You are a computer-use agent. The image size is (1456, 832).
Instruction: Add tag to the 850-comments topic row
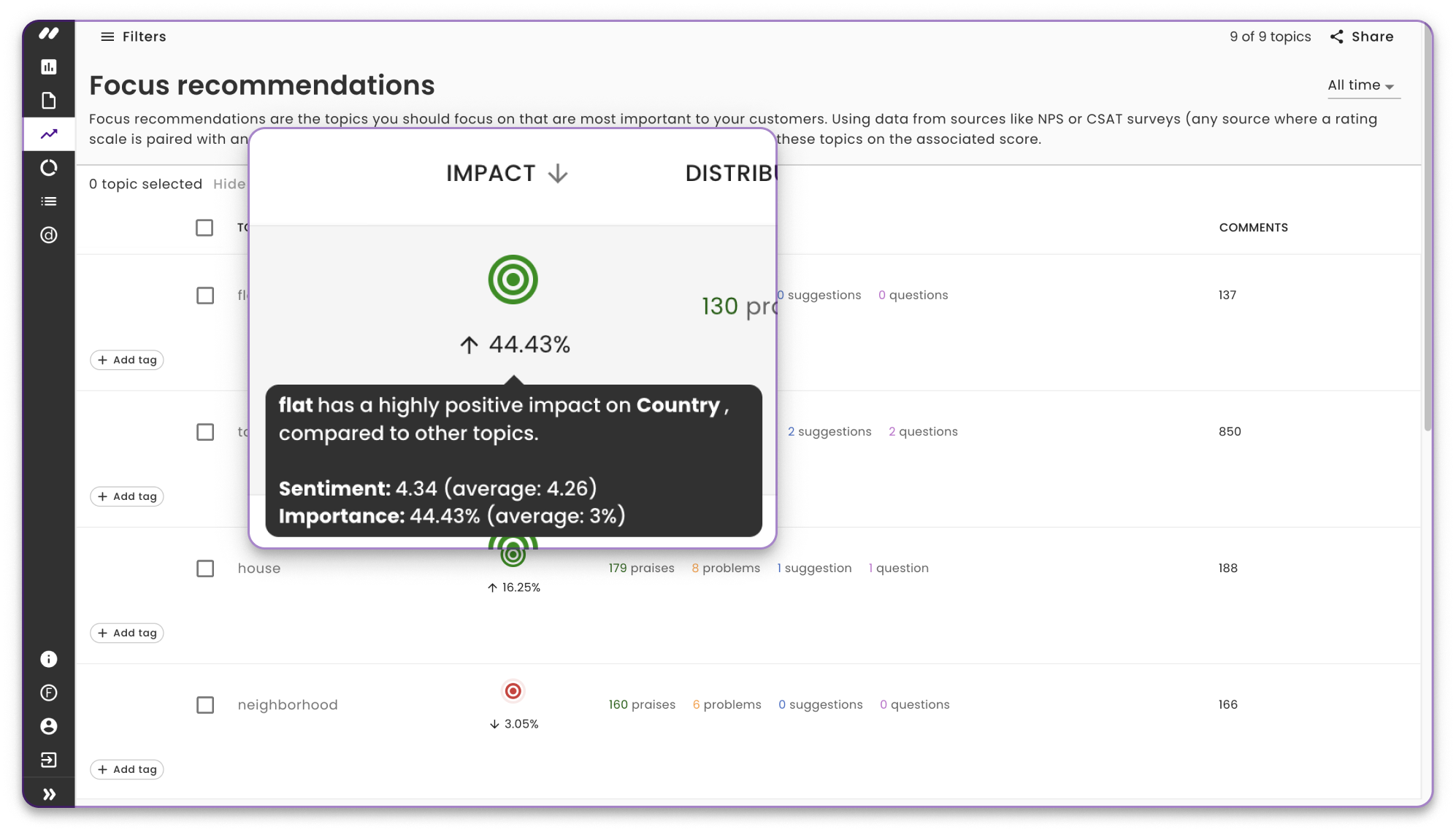pos(127,496)
